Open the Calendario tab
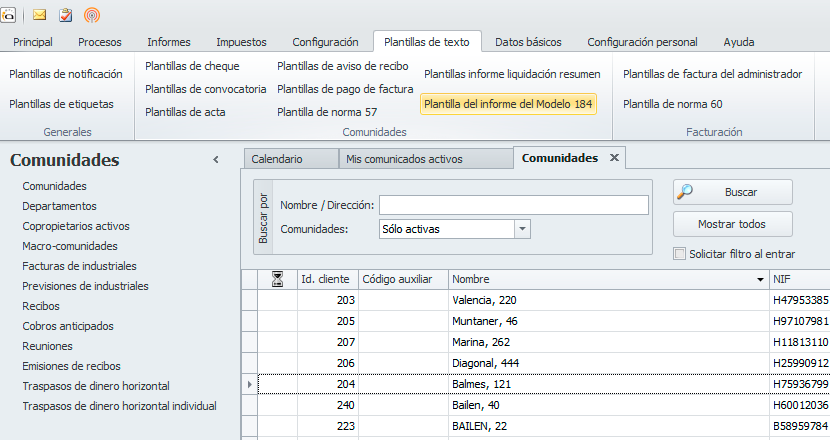This screenshot has height=440, width=830. [277, 159]
